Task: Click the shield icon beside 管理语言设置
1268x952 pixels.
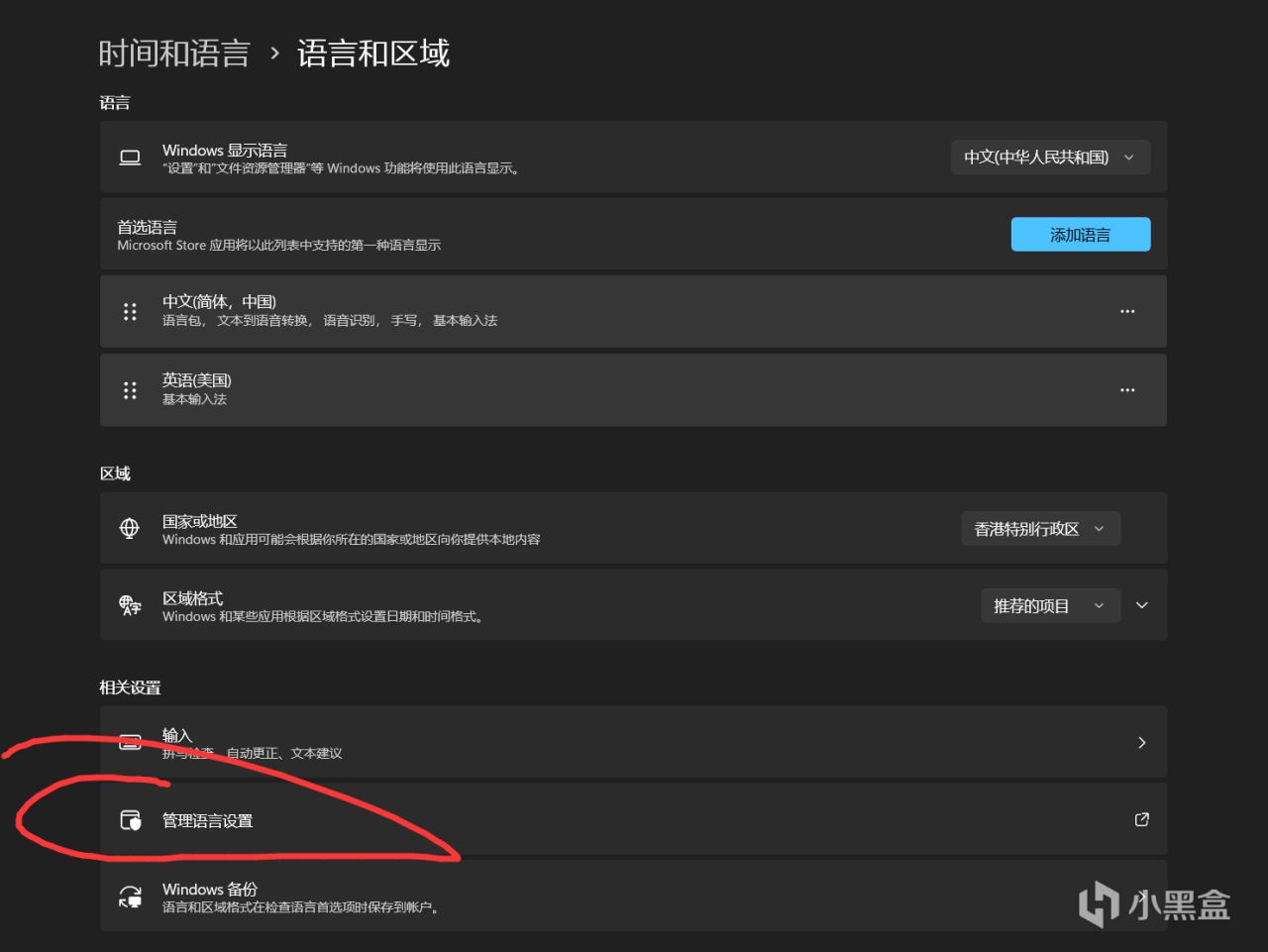Action: coord(130,820)
